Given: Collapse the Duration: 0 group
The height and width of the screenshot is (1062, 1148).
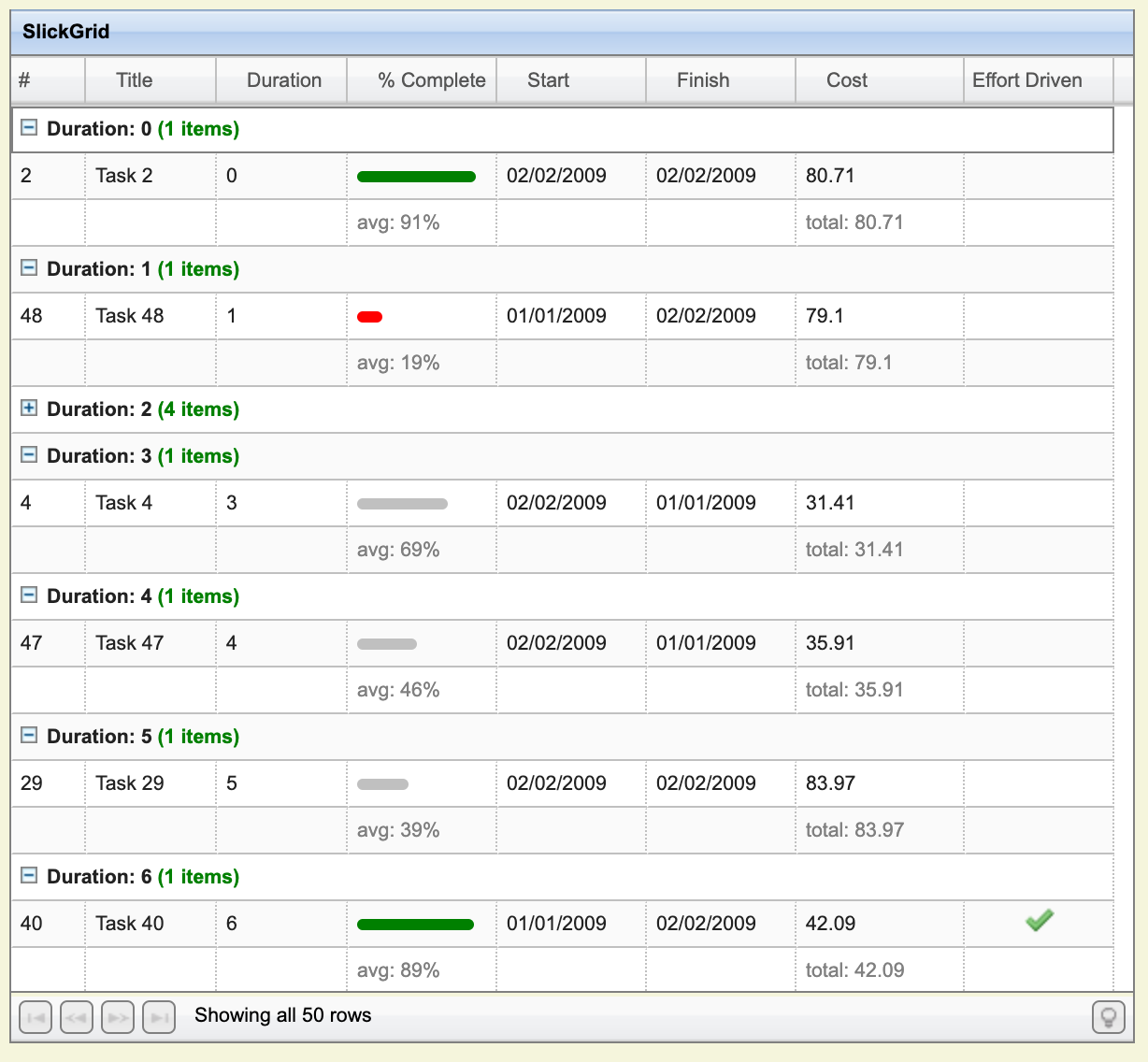Looking at the screenshot, I should coord(28,128).
